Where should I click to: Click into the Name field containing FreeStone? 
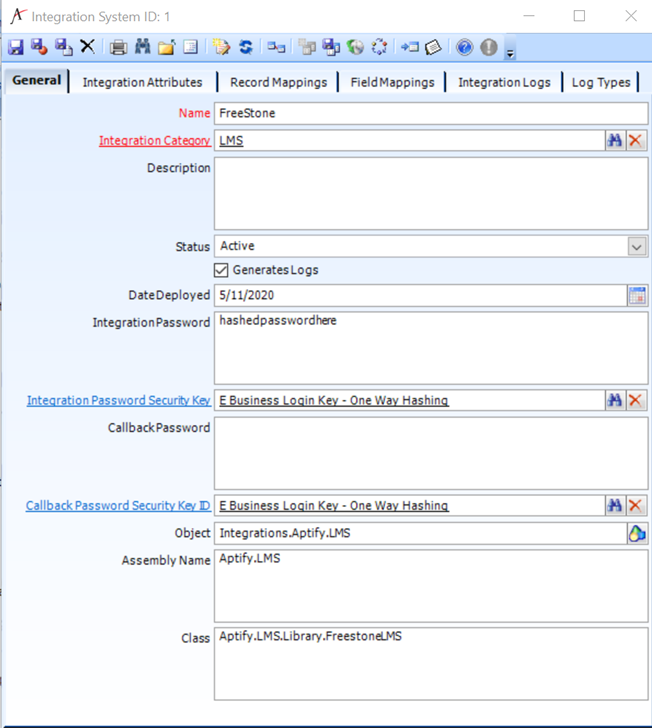click(431, 113)
